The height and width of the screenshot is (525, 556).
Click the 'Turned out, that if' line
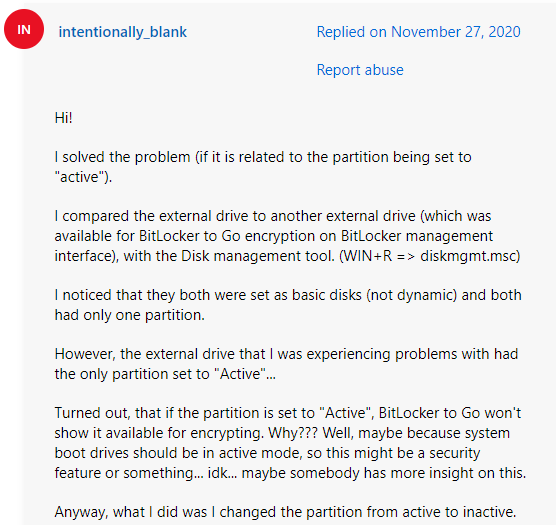click(288, 413)
